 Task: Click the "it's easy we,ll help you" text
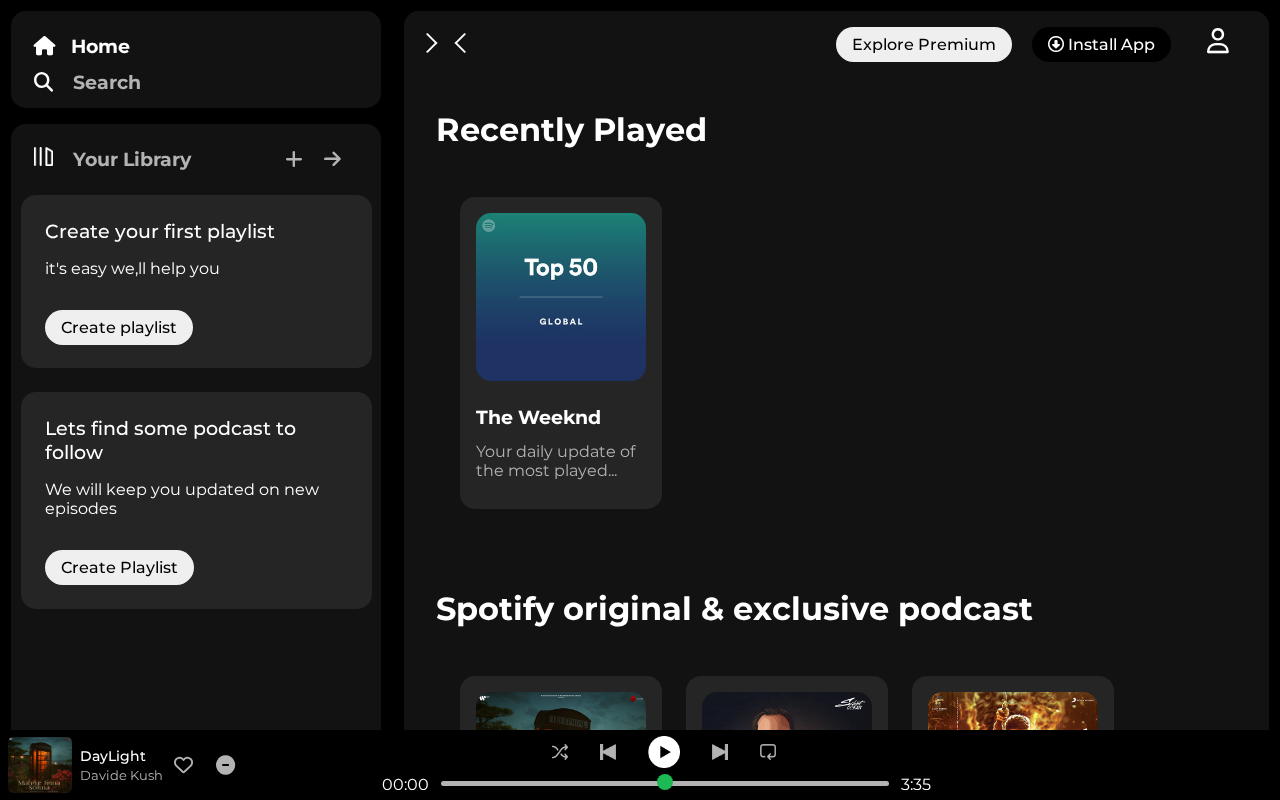(x=132, y=268)
